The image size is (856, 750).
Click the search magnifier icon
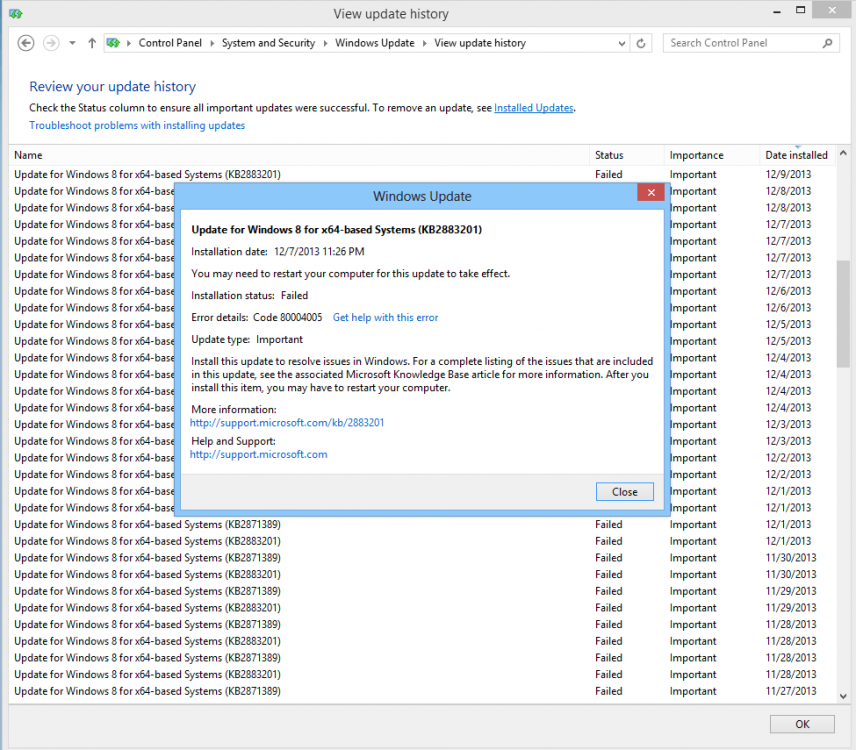[x=828, y=43]
